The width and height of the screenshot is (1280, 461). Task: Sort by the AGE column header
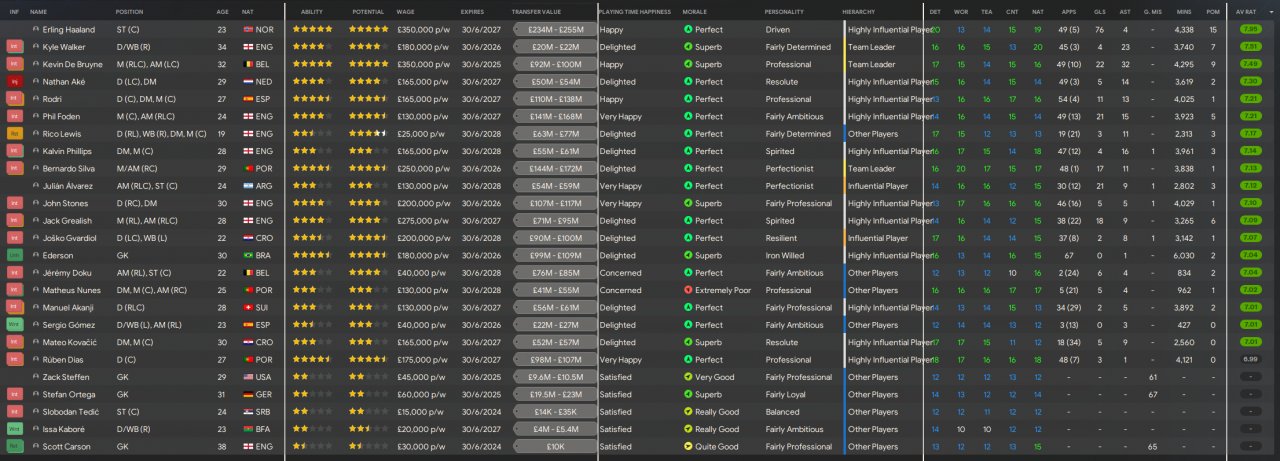[x=222, y=11]
